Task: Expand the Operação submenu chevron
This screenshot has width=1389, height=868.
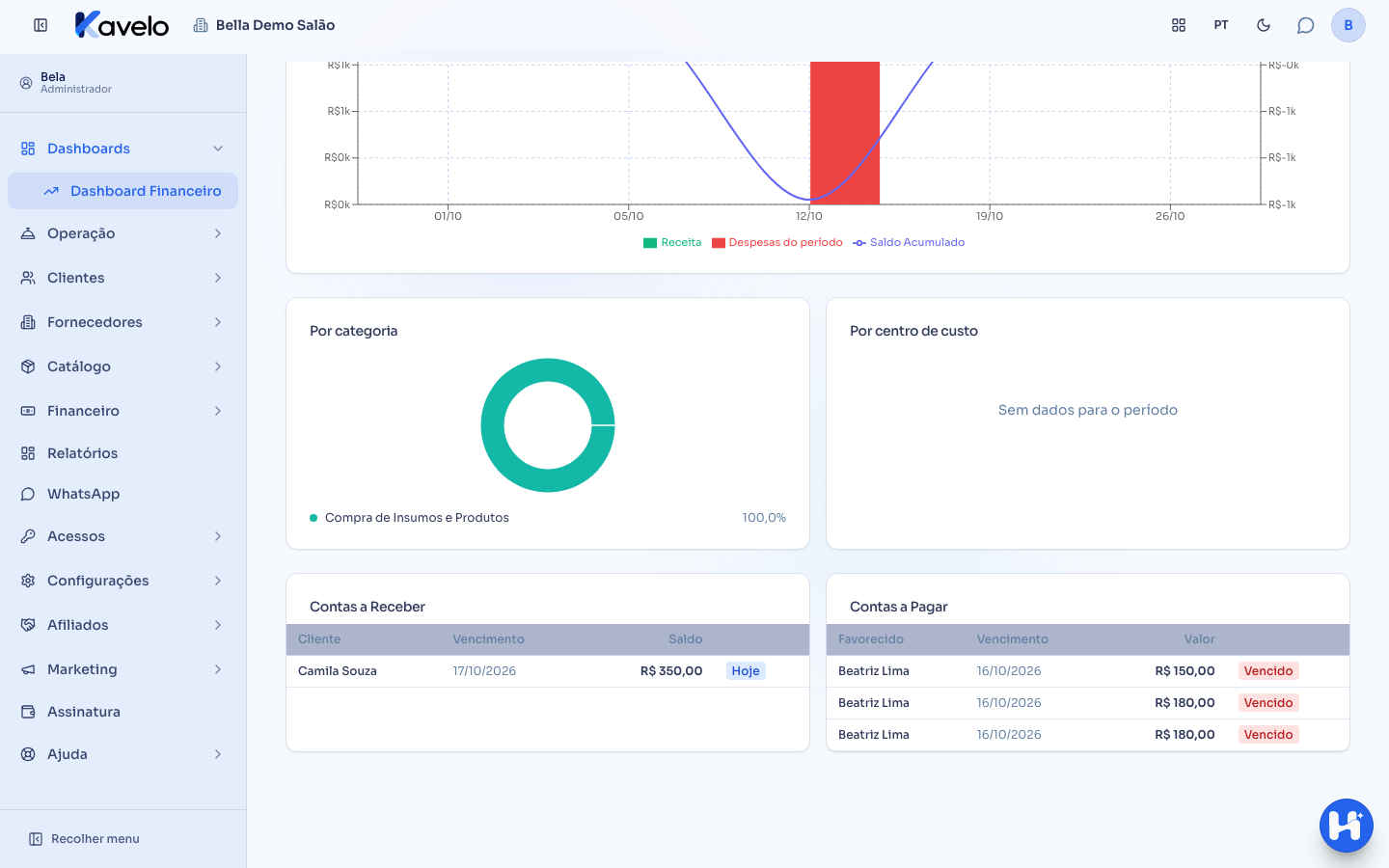Action: pyautogui.click(x=218, y=233)
